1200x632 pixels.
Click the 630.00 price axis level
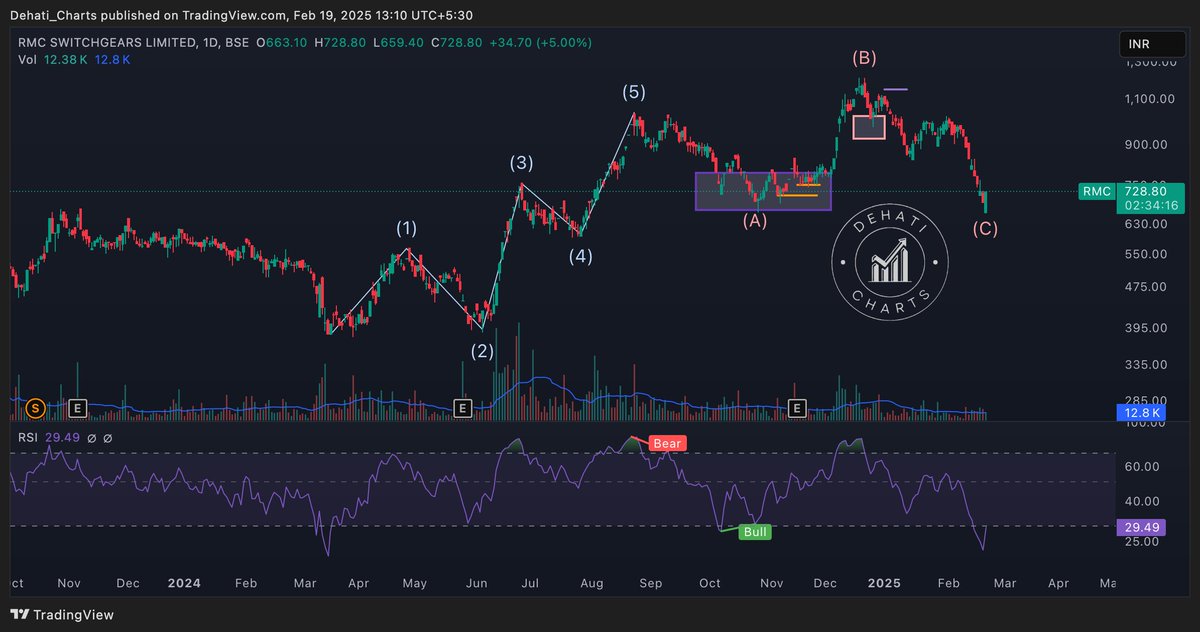(x=1145, y=224)
